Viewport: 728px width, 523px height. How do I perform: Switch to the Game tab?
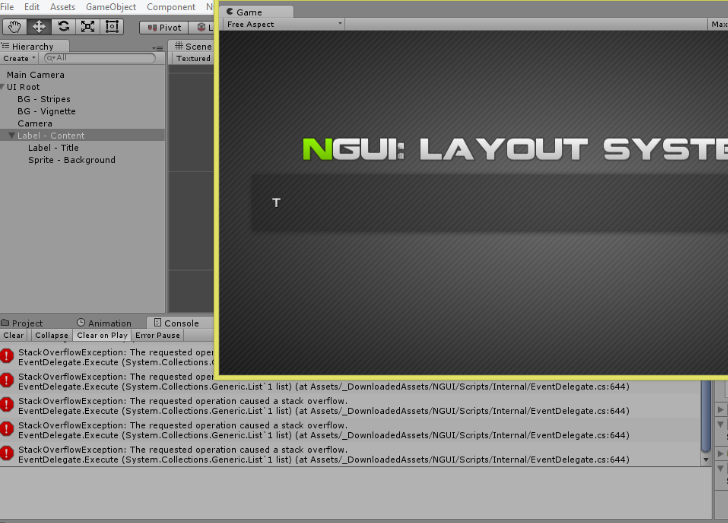256,12
